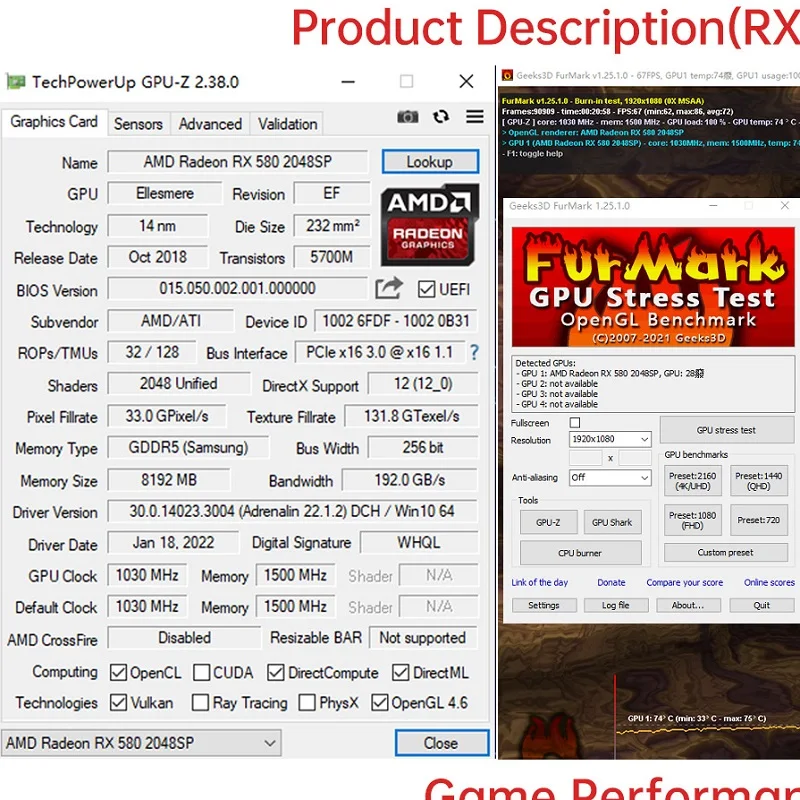Toggle the Vulkan checkbox
This screenshot has width=800, height=800.
(118, 703)
